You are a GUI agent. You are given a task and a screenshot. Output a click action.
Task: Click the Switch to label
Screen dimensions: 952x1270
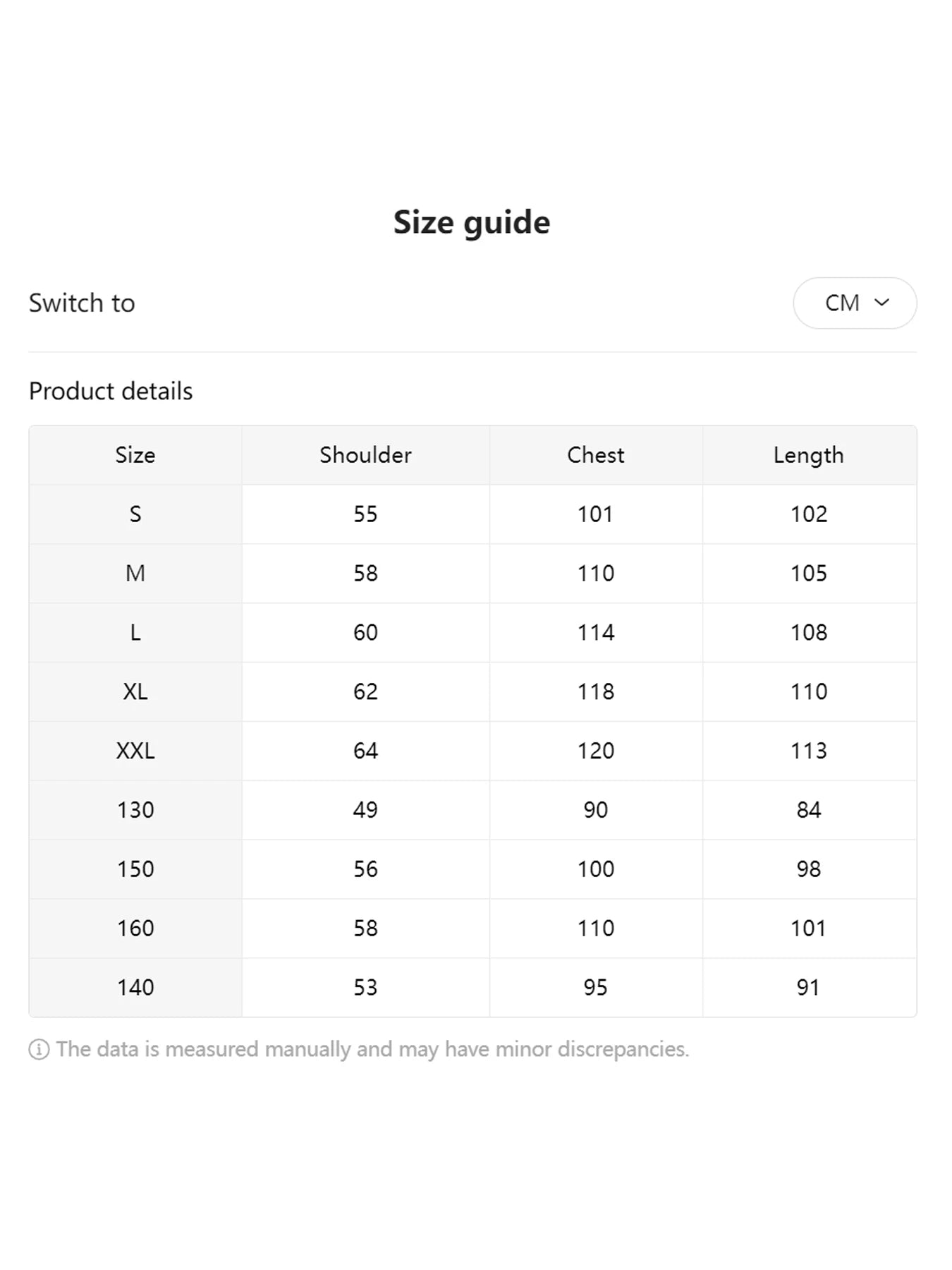coord(82,303)
